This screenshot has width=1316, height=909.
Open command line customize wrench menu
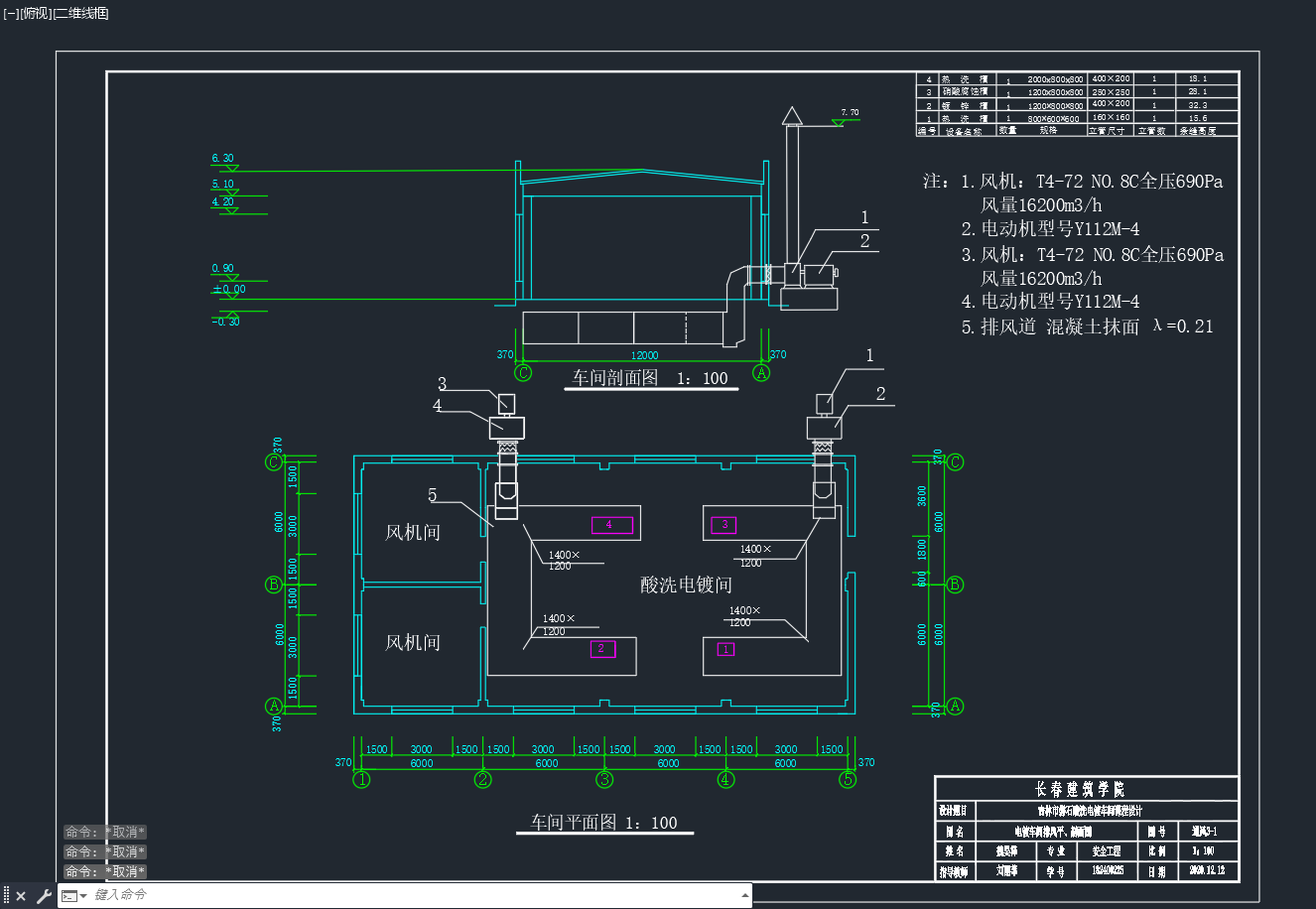tap(43, 896)
